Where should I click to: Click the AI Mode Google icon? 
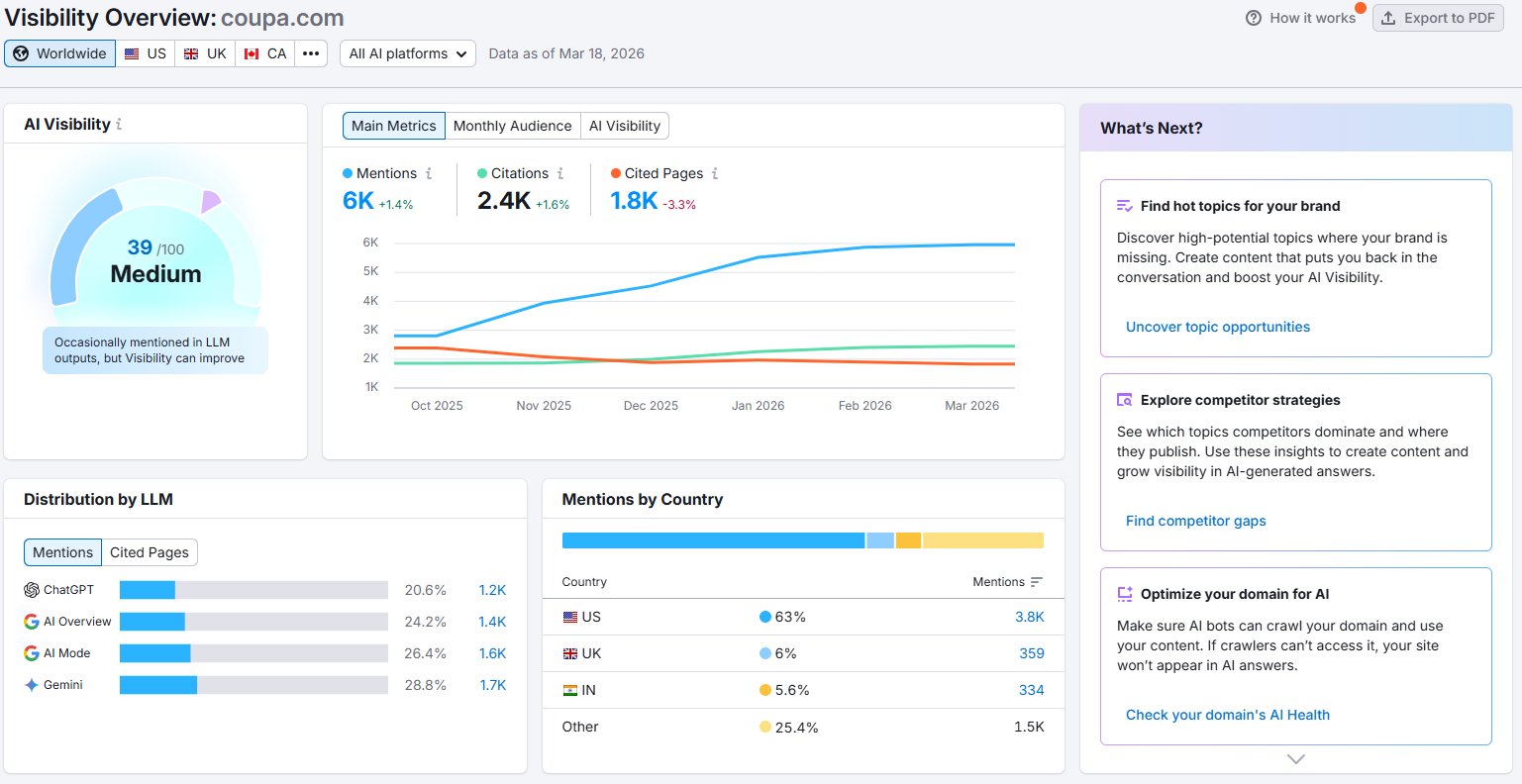pos(32,653)
